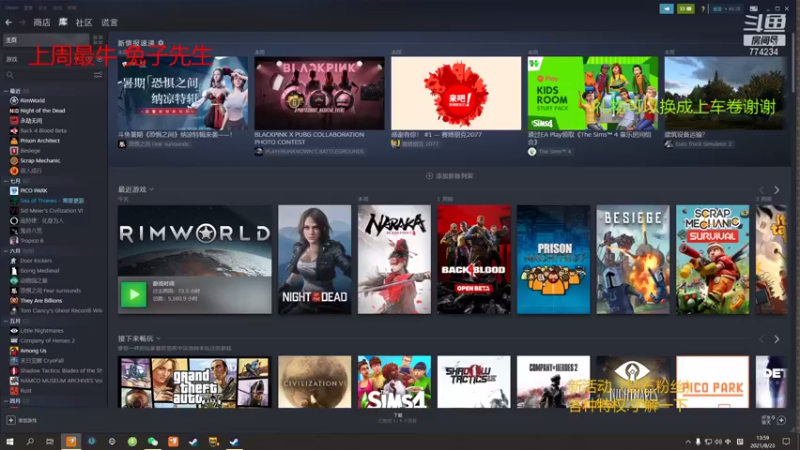Switch to the 库 library tab
Screen dimensions: 800x450
point(63,22)
